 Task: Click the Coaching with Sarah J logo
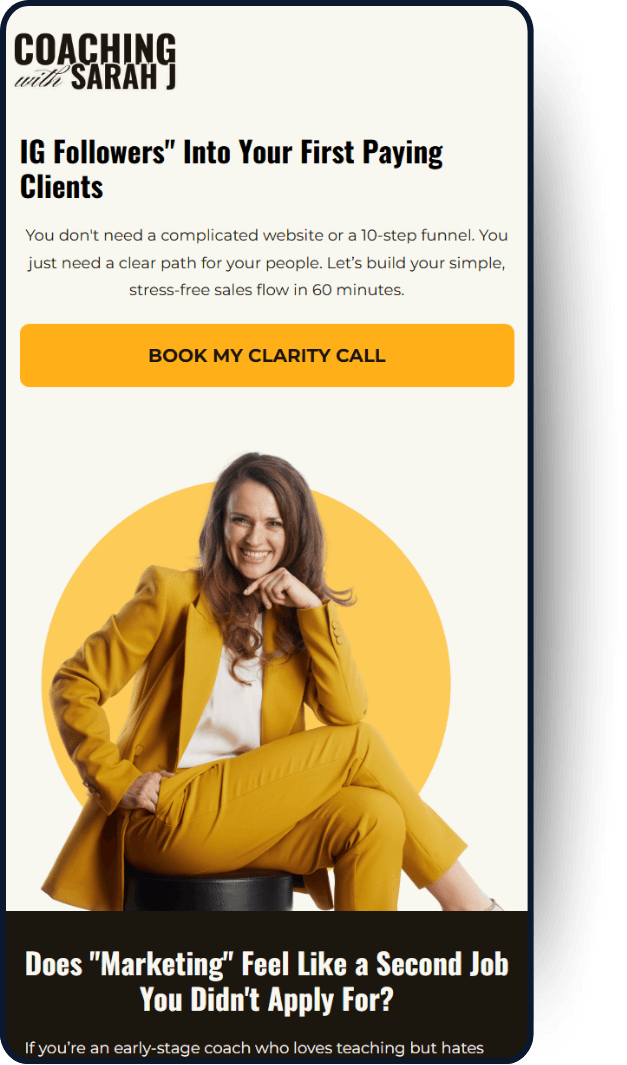click(x=95, y=61)
